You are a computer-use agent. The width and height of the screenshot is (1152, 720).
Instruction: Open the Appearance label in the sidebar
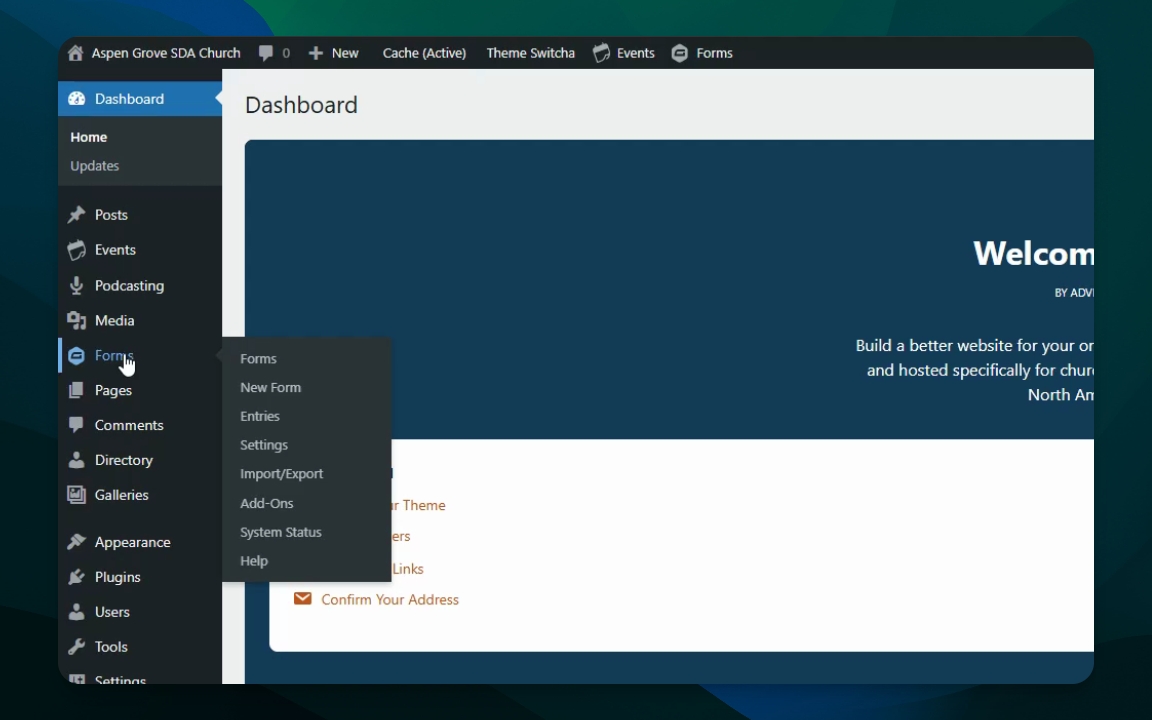click(132, 542)
